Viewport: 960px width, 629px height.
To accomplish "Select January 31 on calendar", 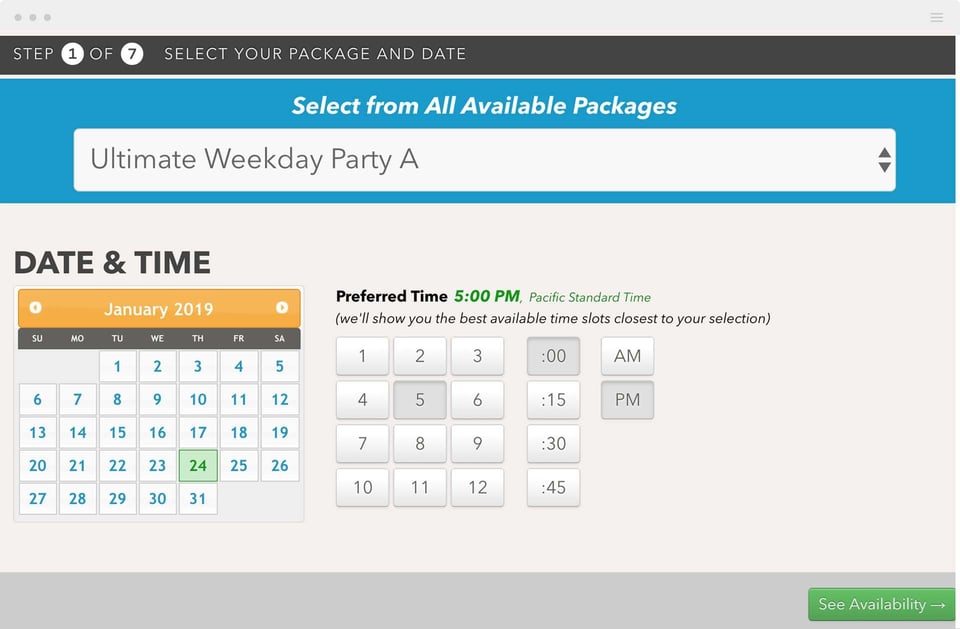I will click(x=198, y=498).
